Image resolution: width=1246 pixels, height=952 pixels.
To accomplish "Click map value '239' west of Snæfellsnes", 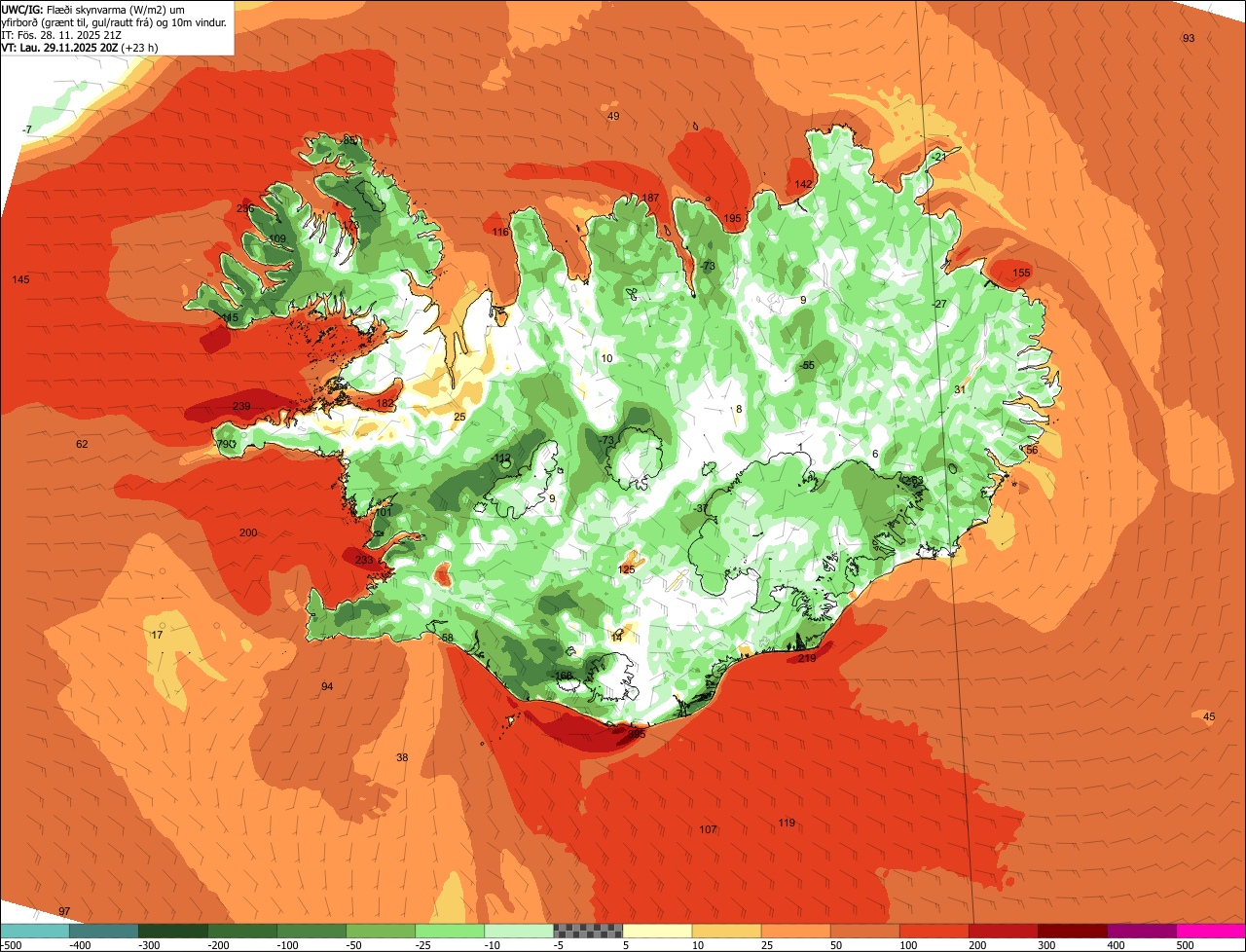I will (241, 406).
